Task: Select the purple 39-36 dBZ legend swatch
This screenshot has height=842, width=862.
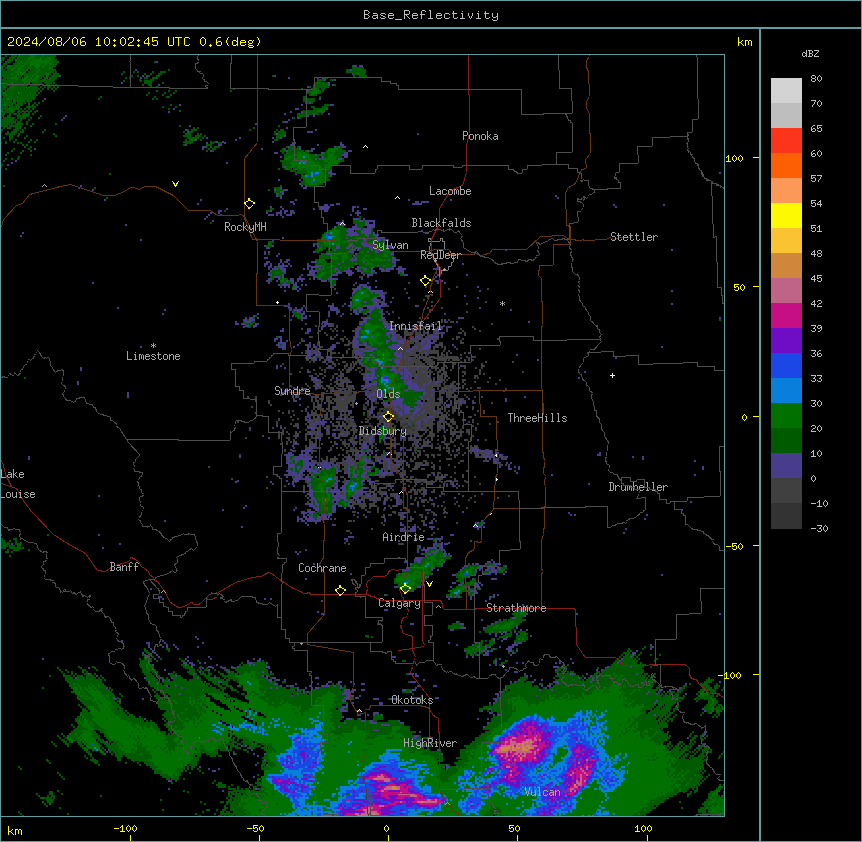Action: (x=786, y=341)
